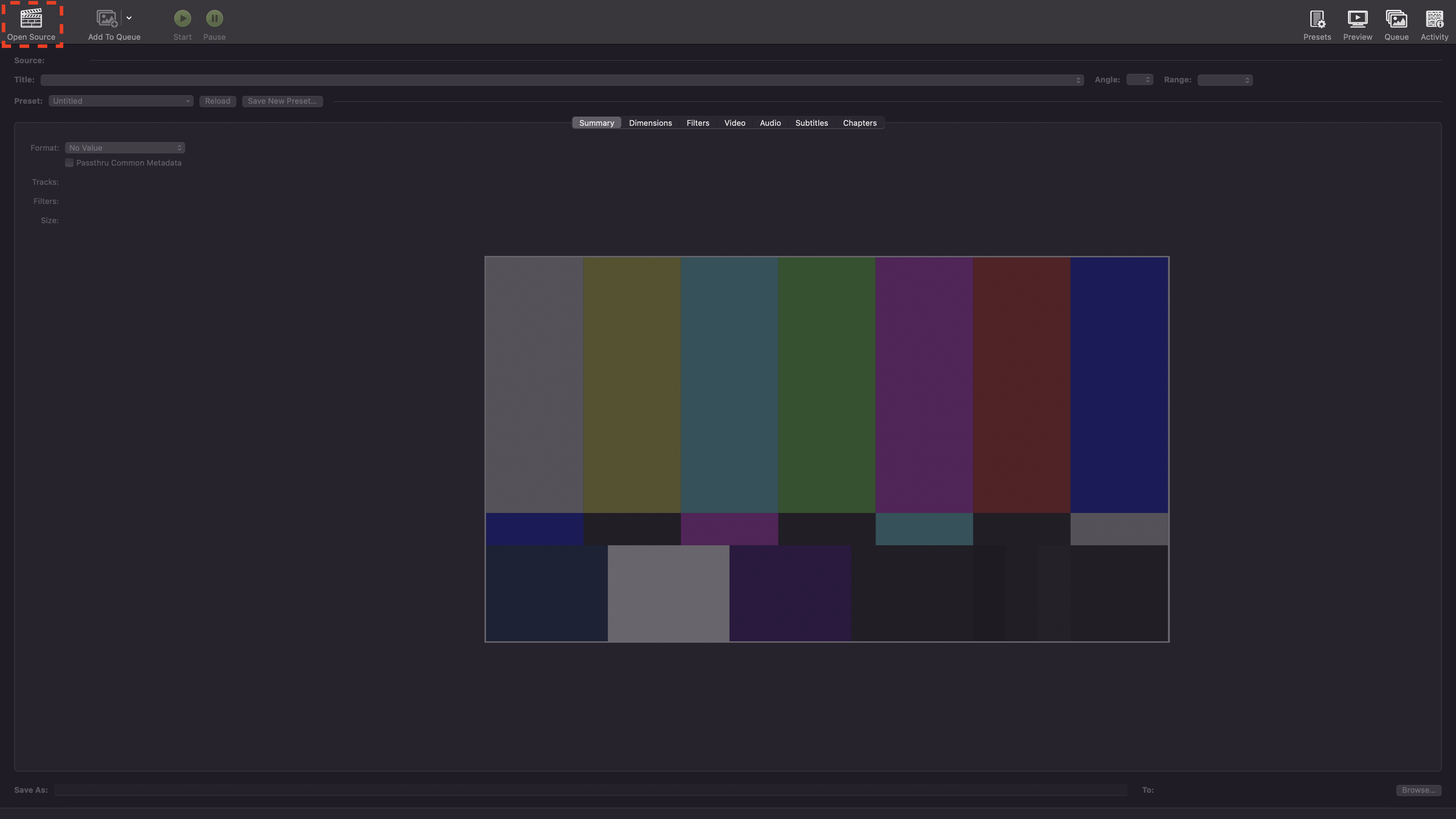
Task: Open the Format dropdown showing No Value
Action: 125,148
